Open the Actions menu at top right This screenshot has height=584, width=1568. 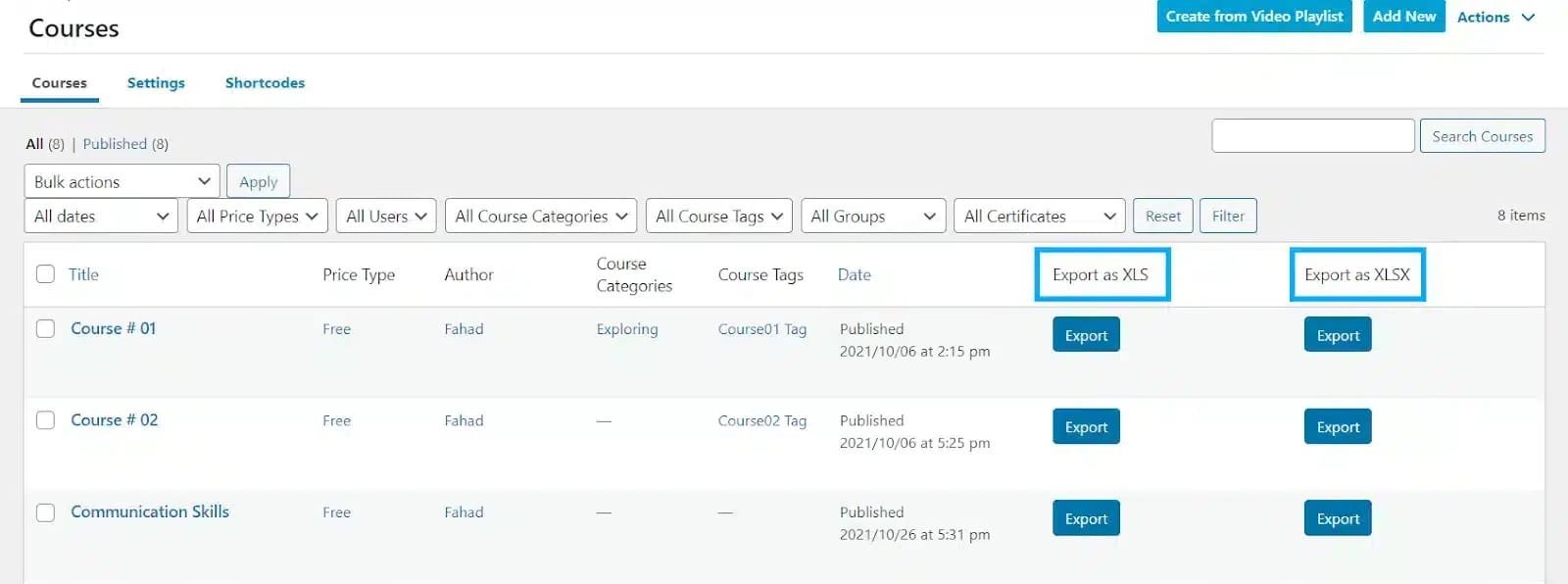click(1495, 17)
